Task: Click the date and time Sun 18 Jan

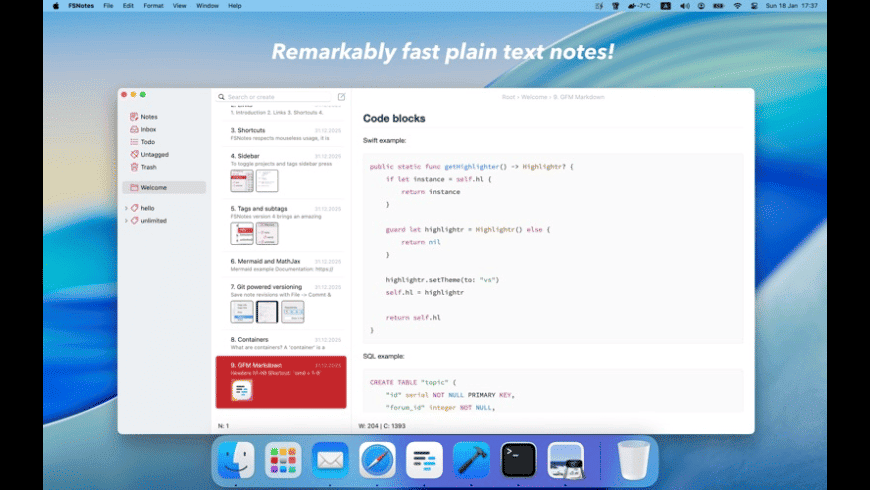Action: click(792, 6)
